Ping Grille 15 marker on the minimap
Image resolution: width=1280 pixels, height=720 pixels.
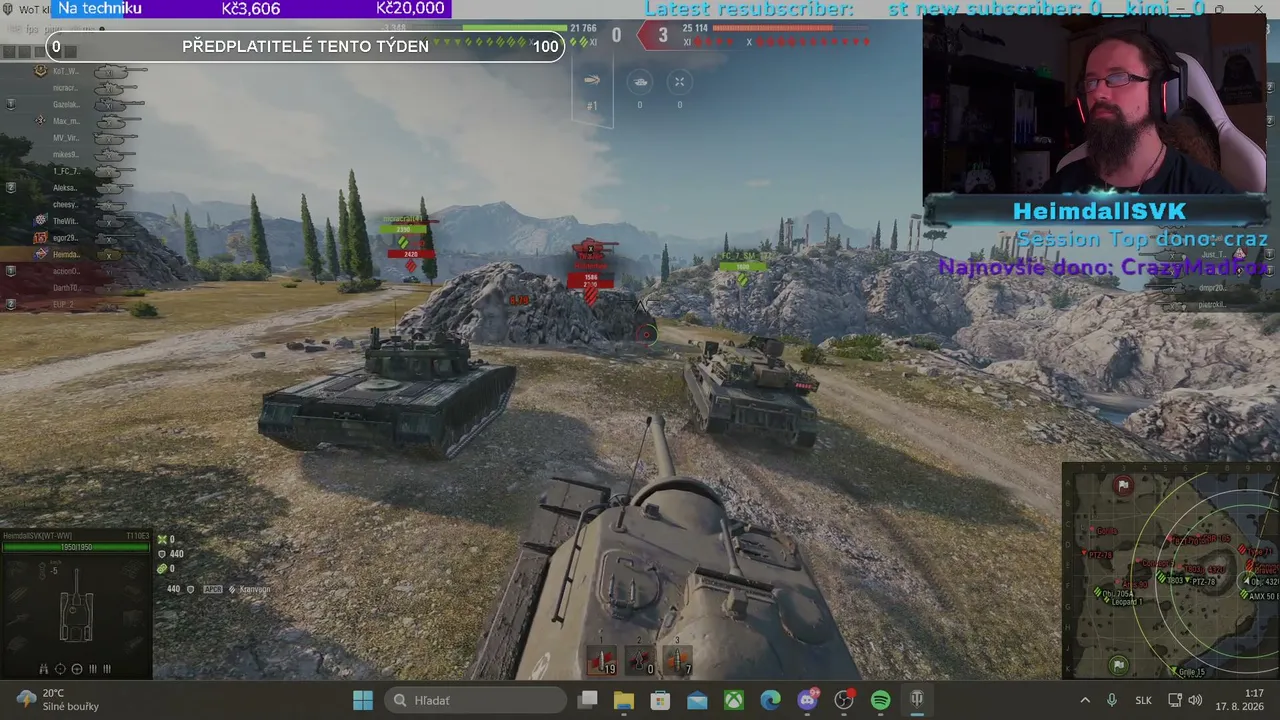pyautogui.click(x=1190, y=671)
